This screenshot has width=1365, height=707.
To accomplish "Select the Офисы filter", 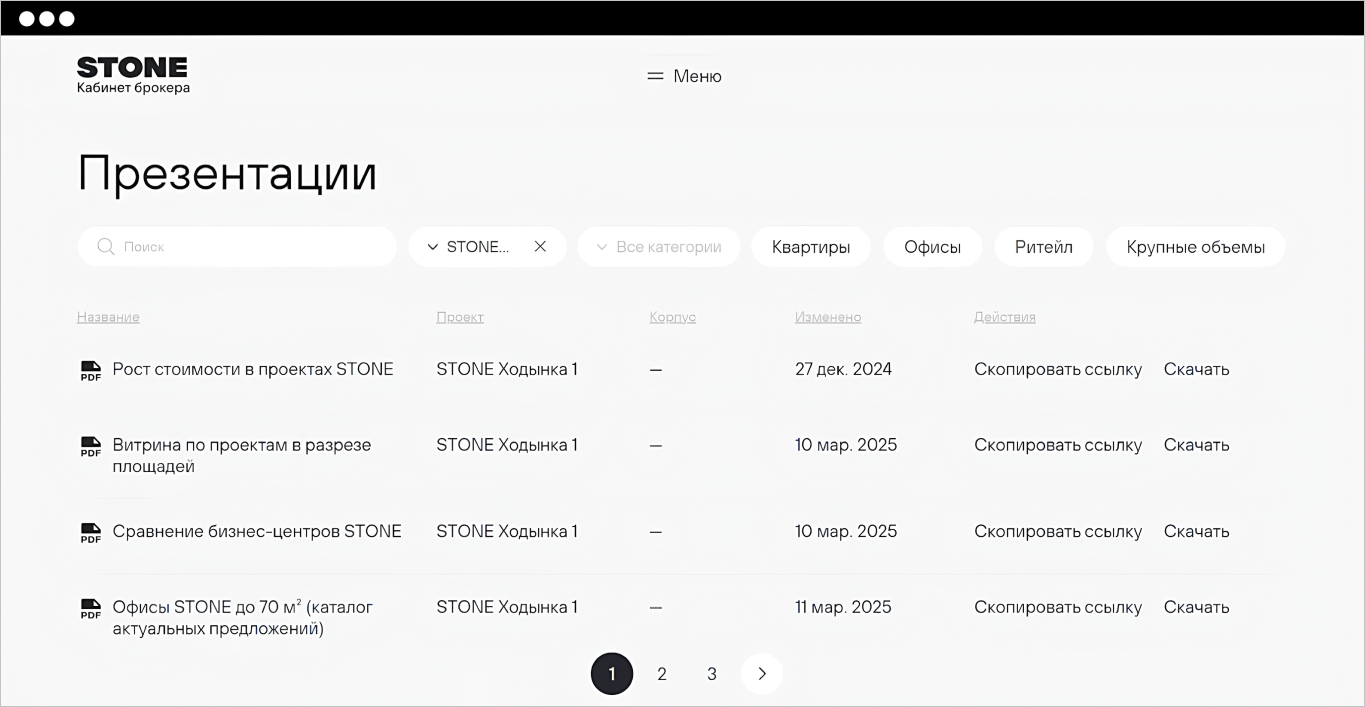I will pyautogui.click(x=933, y=247).
